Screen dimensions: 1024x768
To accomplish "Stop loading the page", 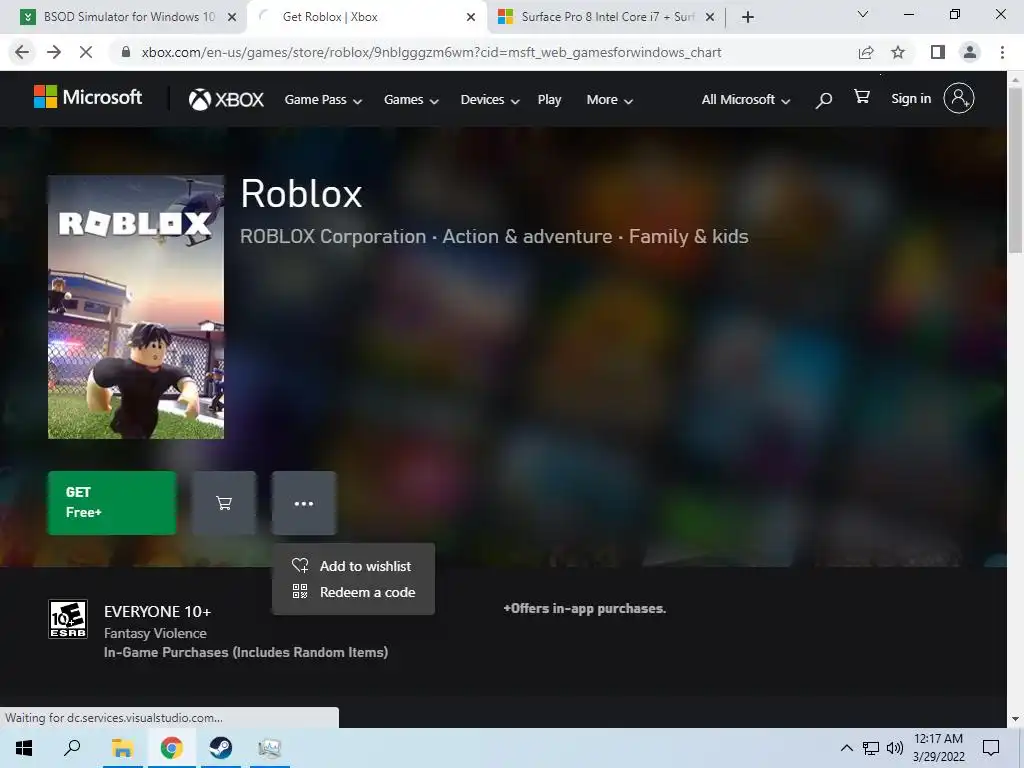I will 86,52.
